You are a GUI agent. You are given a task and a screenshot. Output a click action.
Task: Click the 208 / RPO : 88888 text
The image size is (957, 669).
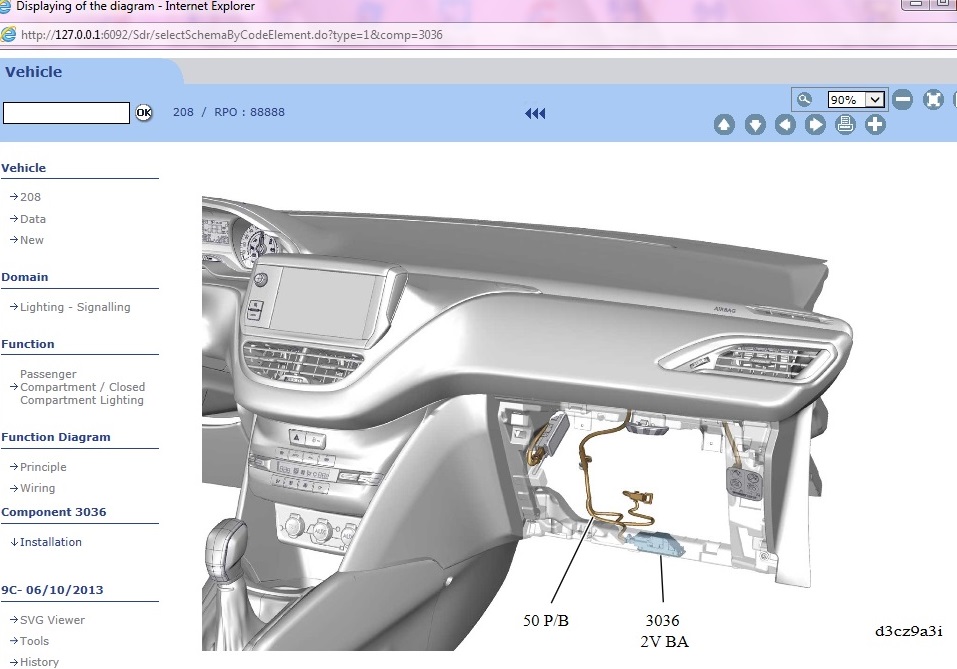(229, 112)
